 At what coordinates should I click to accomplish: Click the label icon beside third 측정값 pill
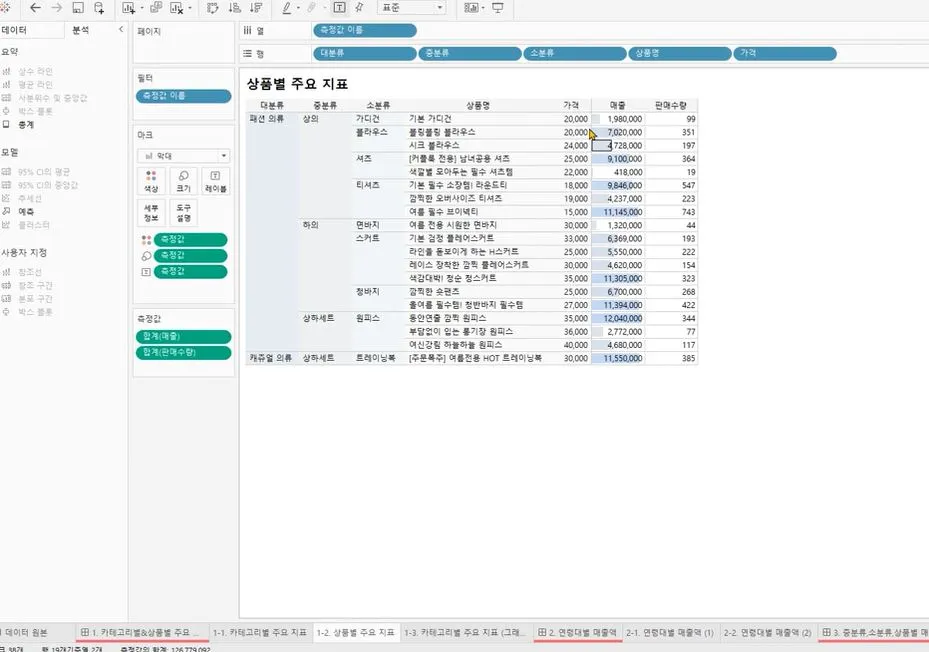(x=146, y=272)
